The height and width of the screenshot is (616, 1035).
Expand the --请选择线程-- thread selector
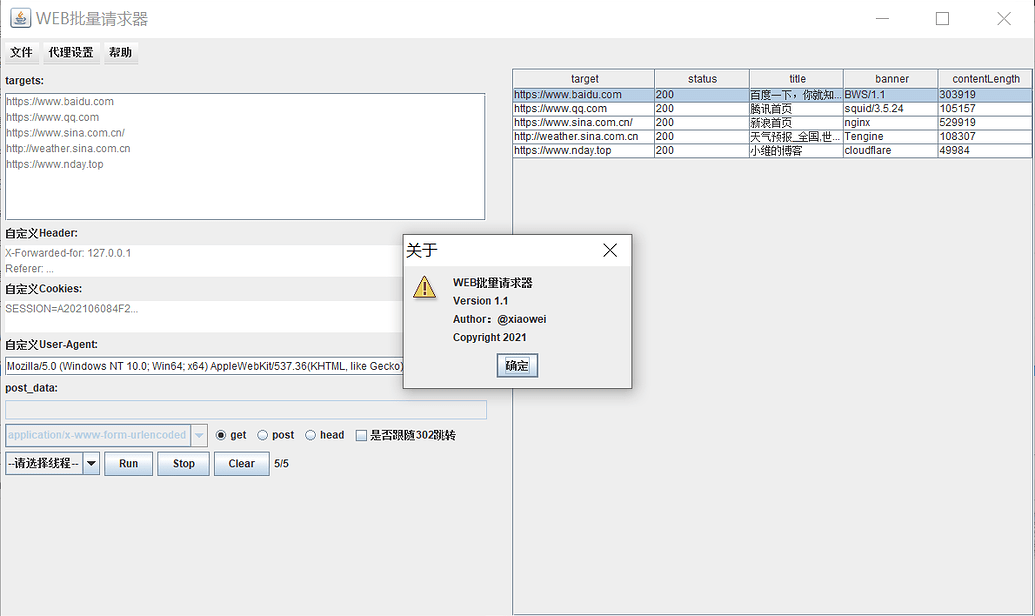click(45, 462)
